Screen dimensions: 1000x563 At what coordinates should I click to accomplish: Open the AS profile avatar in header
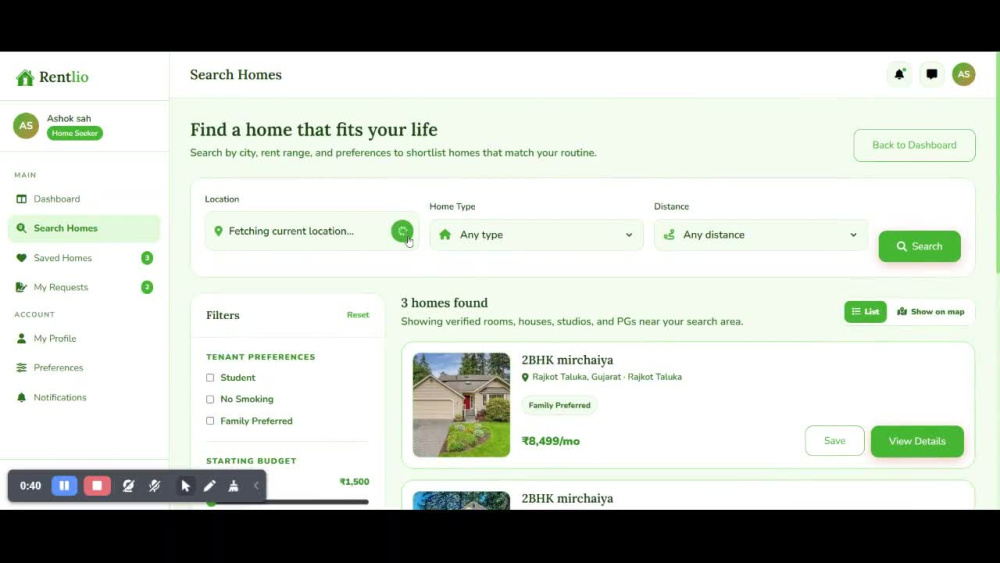[x=964, y=75]
